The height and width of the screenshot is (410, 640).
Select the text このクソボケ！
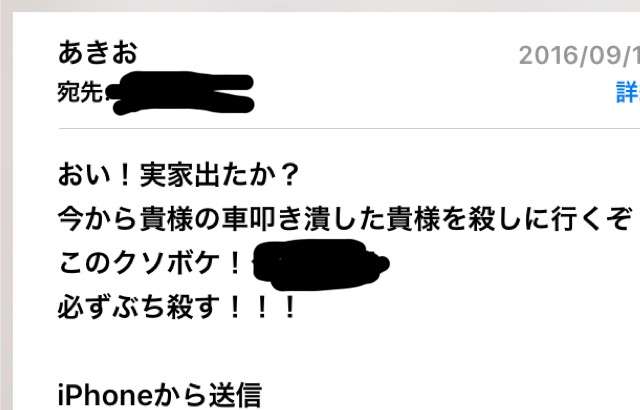pyautogui.click(x=151, y=262)
